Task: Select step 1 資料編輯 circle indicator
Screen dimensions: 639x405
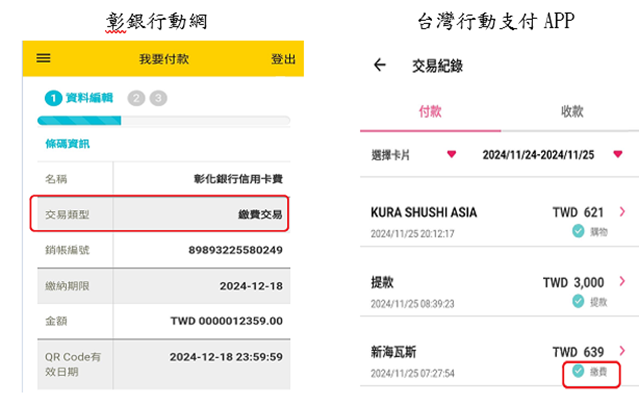Action: [x=53, y=98]
